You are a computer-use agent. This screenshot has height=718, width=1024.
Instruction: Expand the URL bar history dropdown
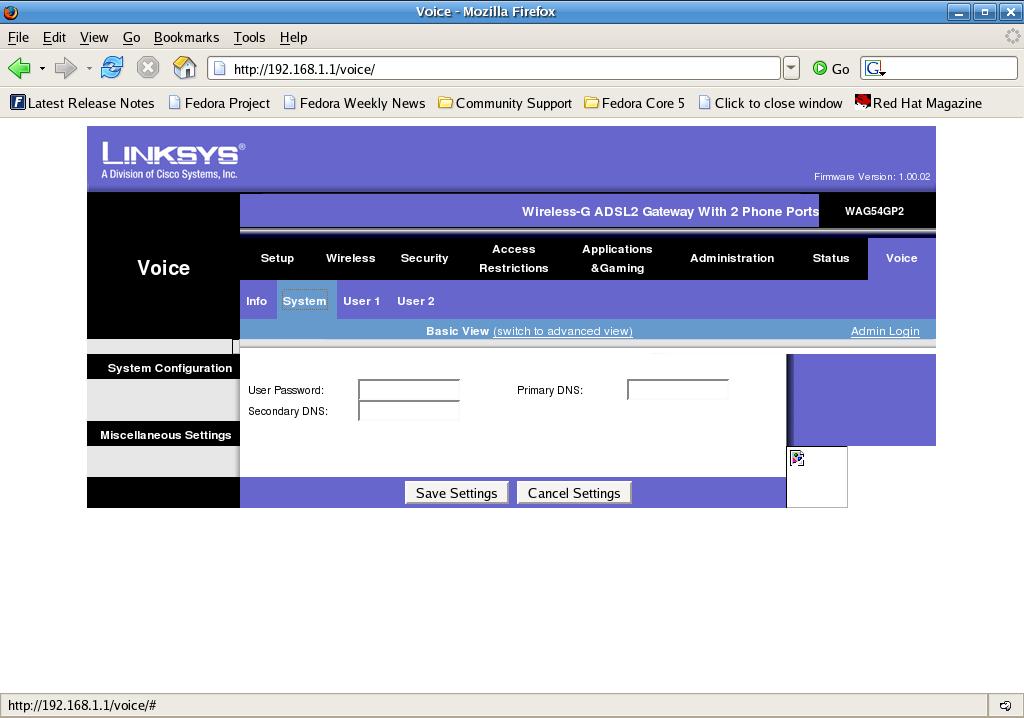click(791, 68)
